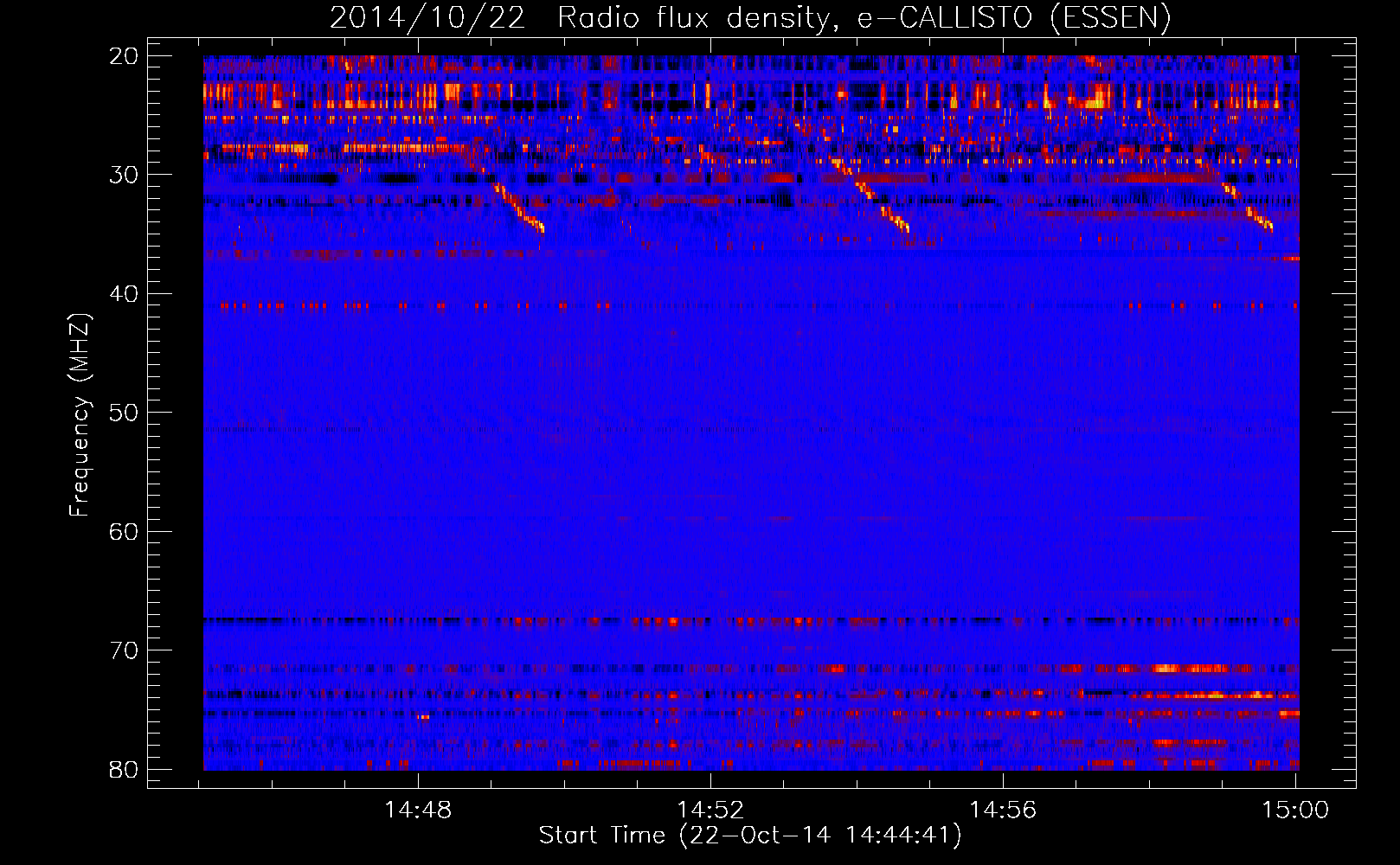1400x865 pixels.
Task: Click the '20' frequency tick label
Action: point(124,56)
